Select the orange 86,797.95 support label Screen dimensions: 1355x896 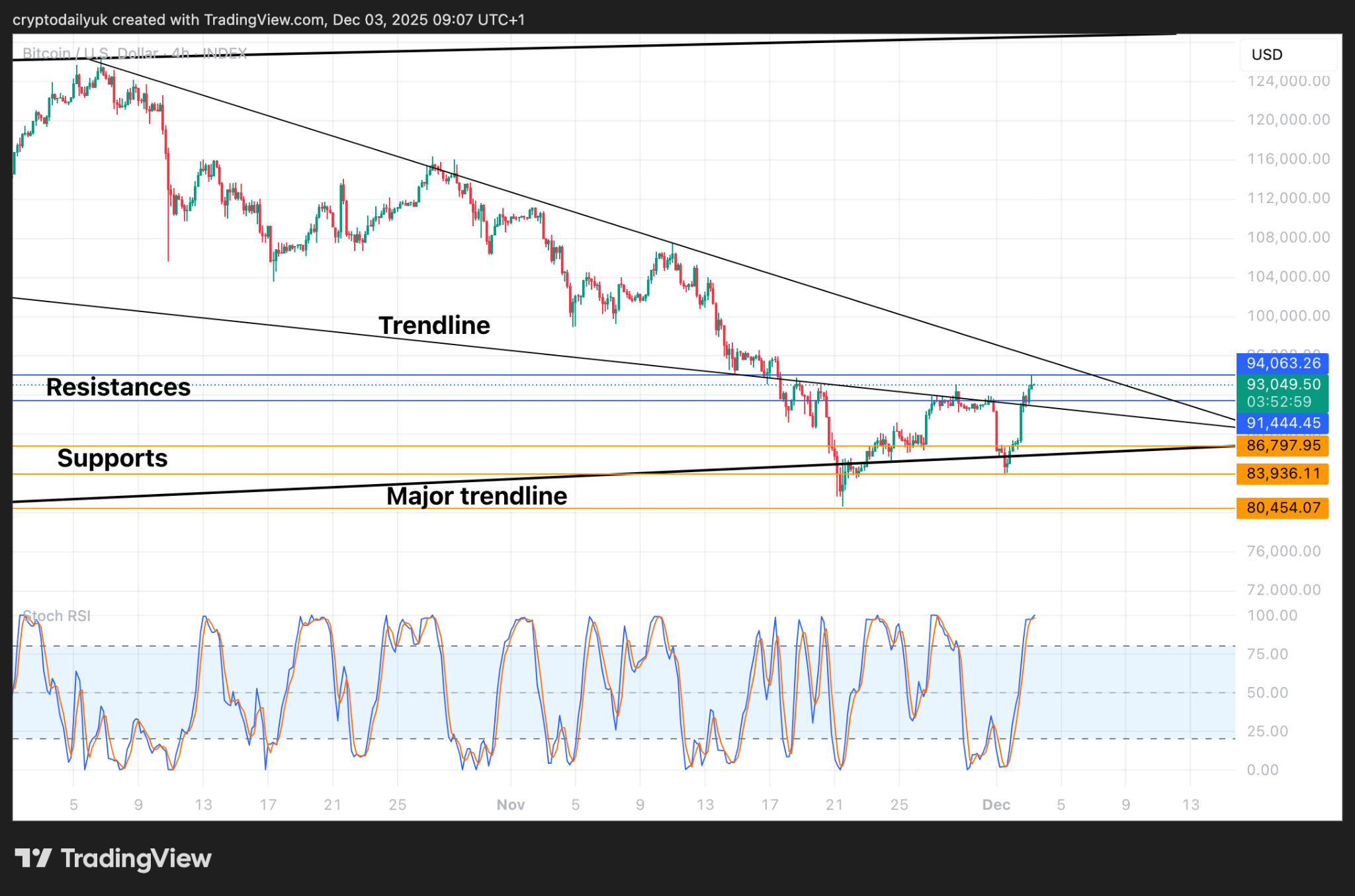1282,446
